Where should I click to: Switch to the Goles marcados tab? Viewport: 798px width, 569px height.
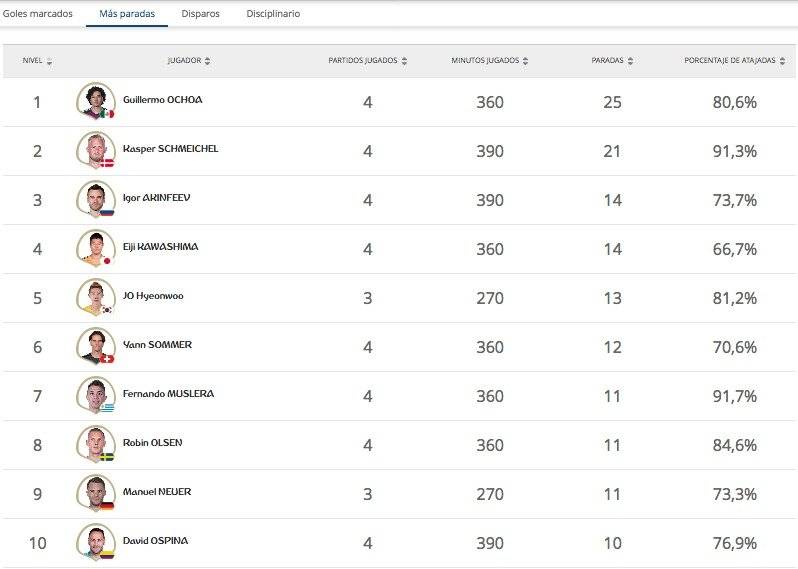click(x=38, y=14)
